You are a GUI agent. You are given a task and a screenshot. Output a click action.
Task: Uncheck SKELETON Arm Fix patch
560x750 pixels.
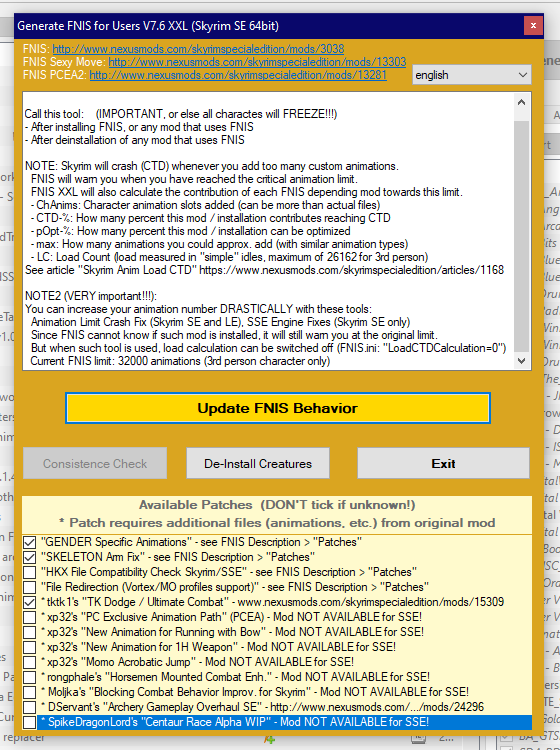pos(30,557)
